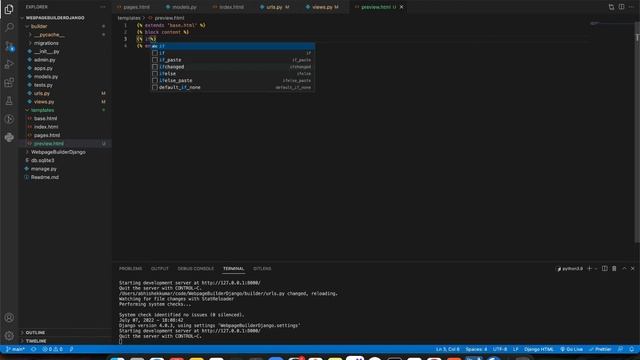This screenshot has height=360, width=640.
Task: Split the terminal pane
Action: [604, 269]
